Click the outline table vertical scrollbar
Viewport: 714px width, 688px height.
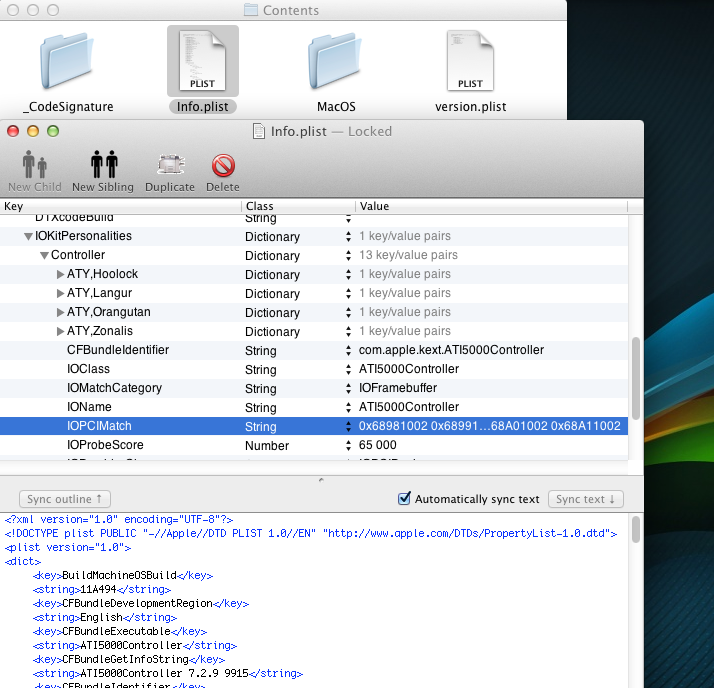click(x=636, y=378)
